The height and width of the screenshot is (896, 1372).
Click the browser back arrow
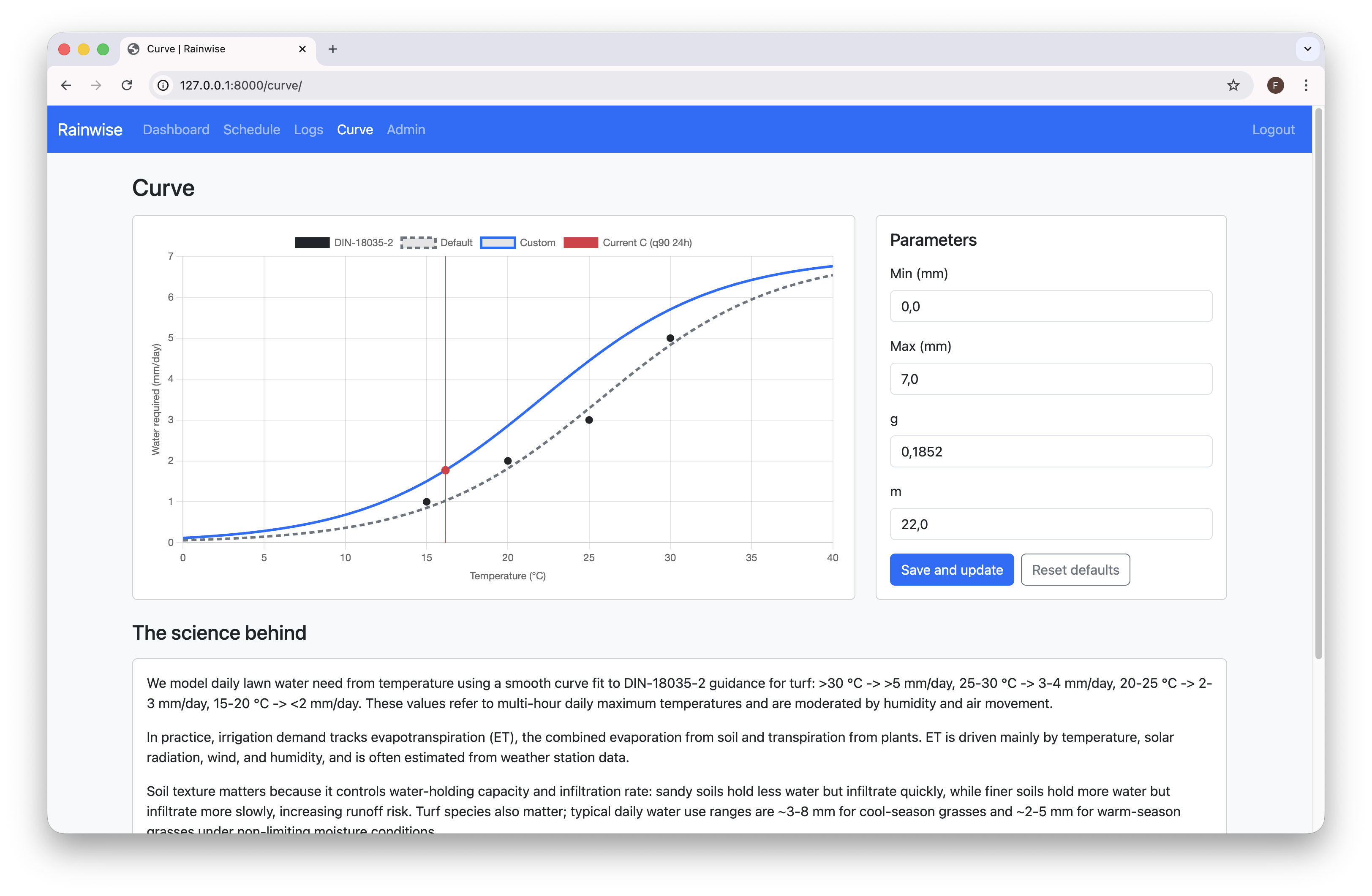[x=66, y=85]
